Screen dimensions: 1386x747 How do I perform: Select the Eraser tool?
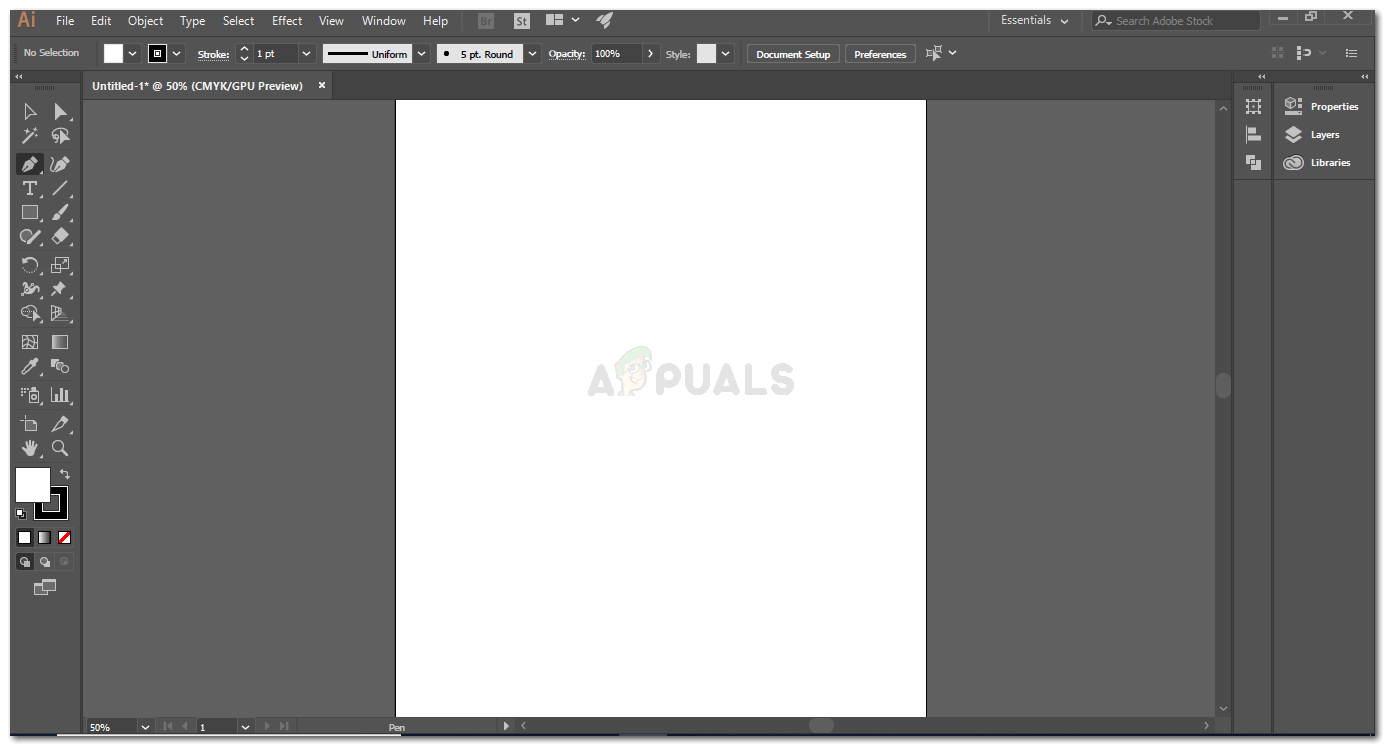pos(60,237)
